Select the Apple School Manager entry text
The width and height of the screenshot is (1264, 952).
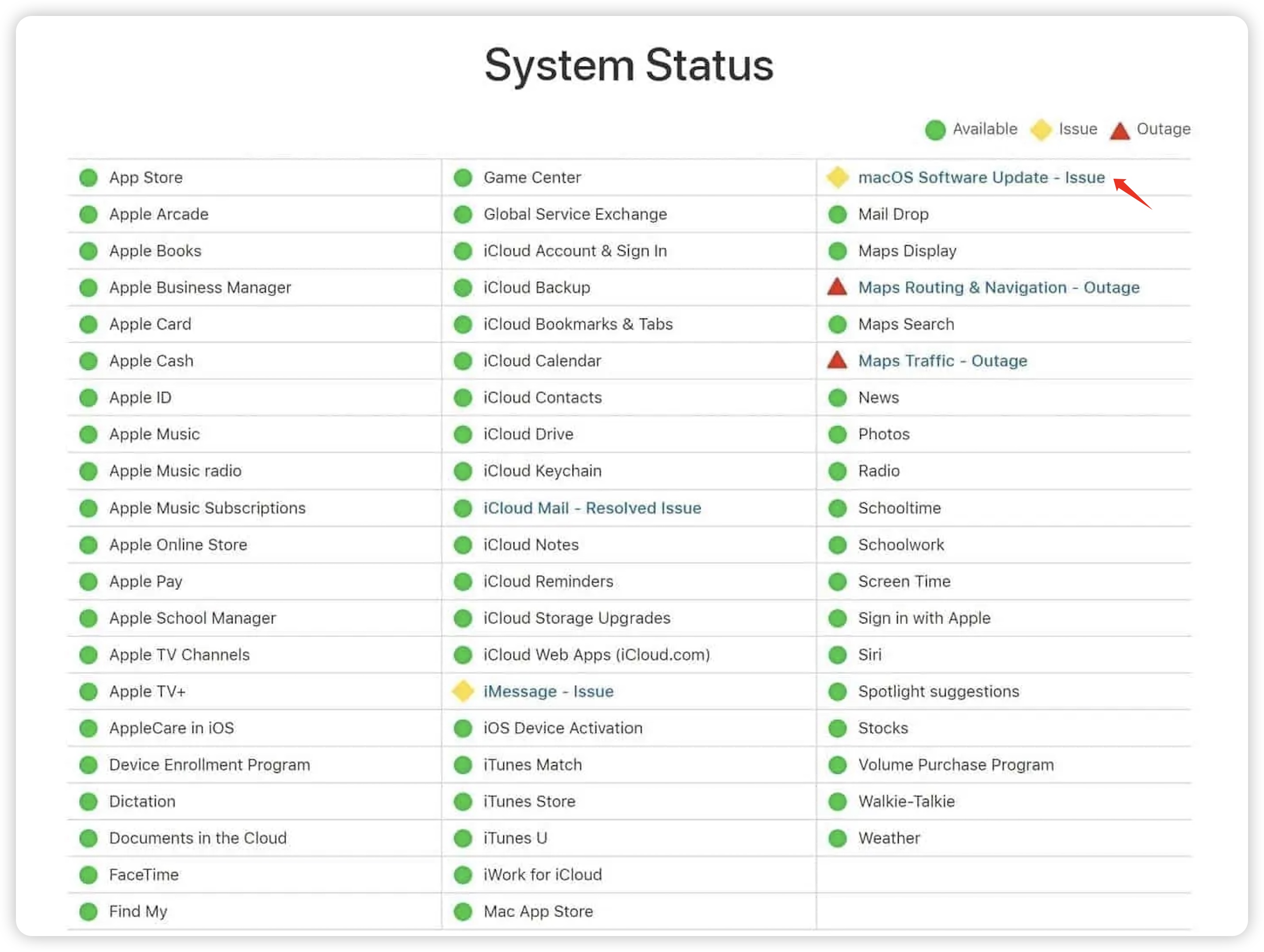tap(192, 618)
